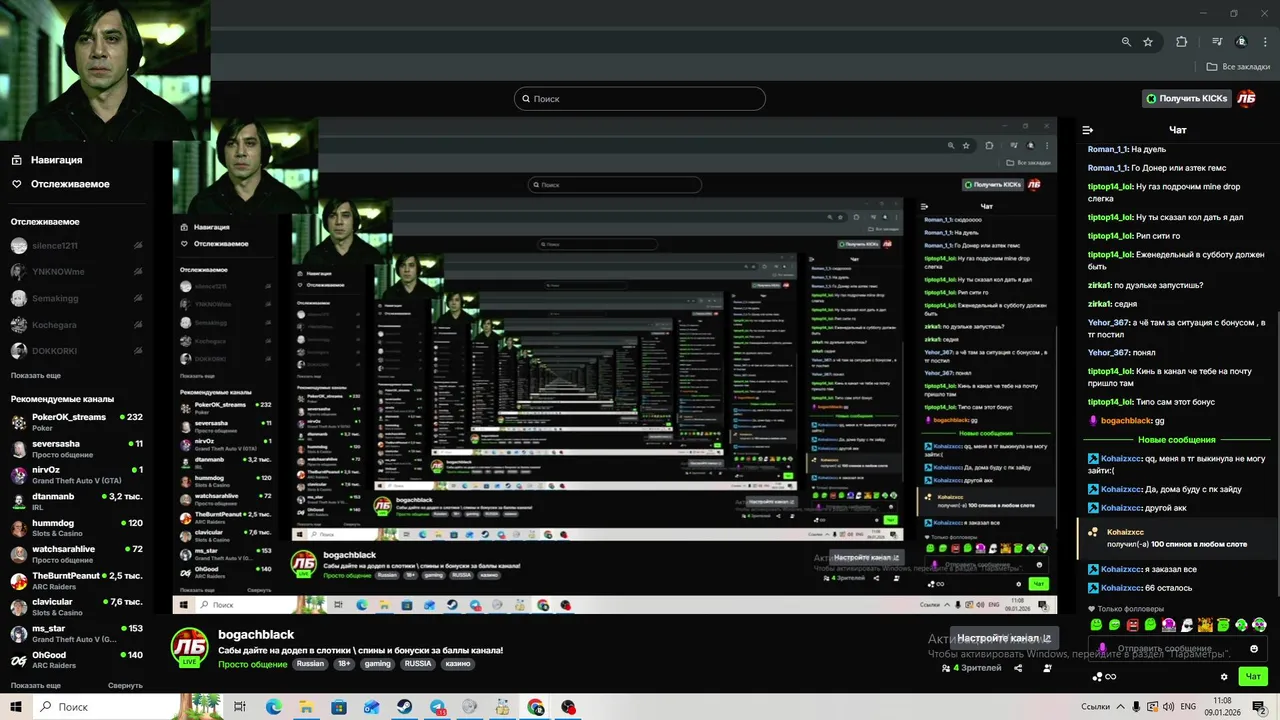Image resolution: width=1280 pixels, height=720 pixels.
Task: Open Microsoft Edge from the taskbar
Action: point(273,707)
